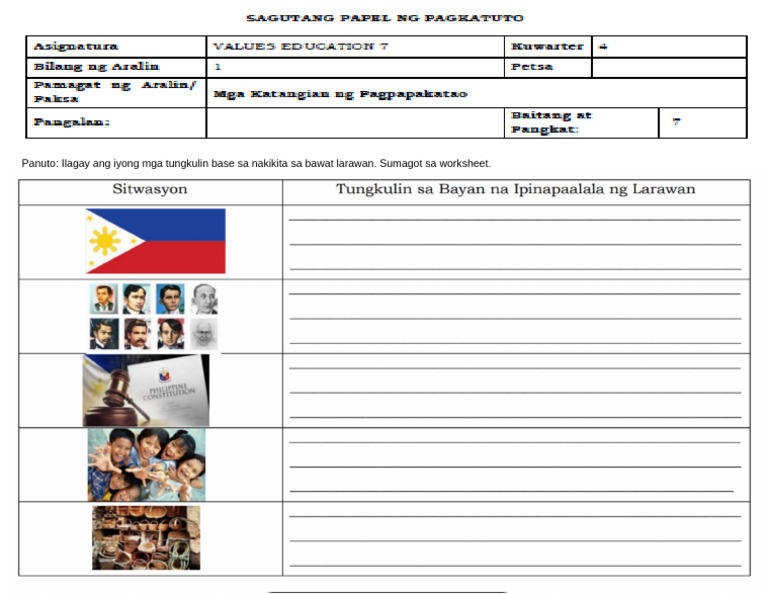
Task: Click the 'Sitwasyon' column header
Action: [x=150, y=189]
